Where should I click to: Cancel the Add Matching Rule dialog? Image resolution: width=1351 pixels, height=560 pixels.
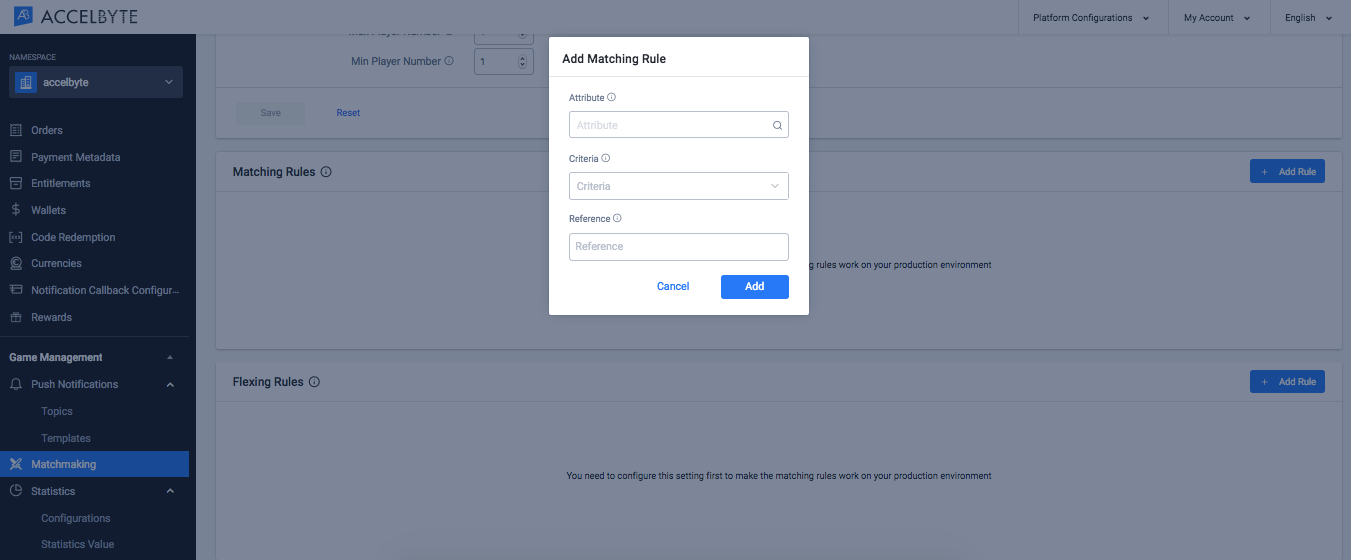673,287
